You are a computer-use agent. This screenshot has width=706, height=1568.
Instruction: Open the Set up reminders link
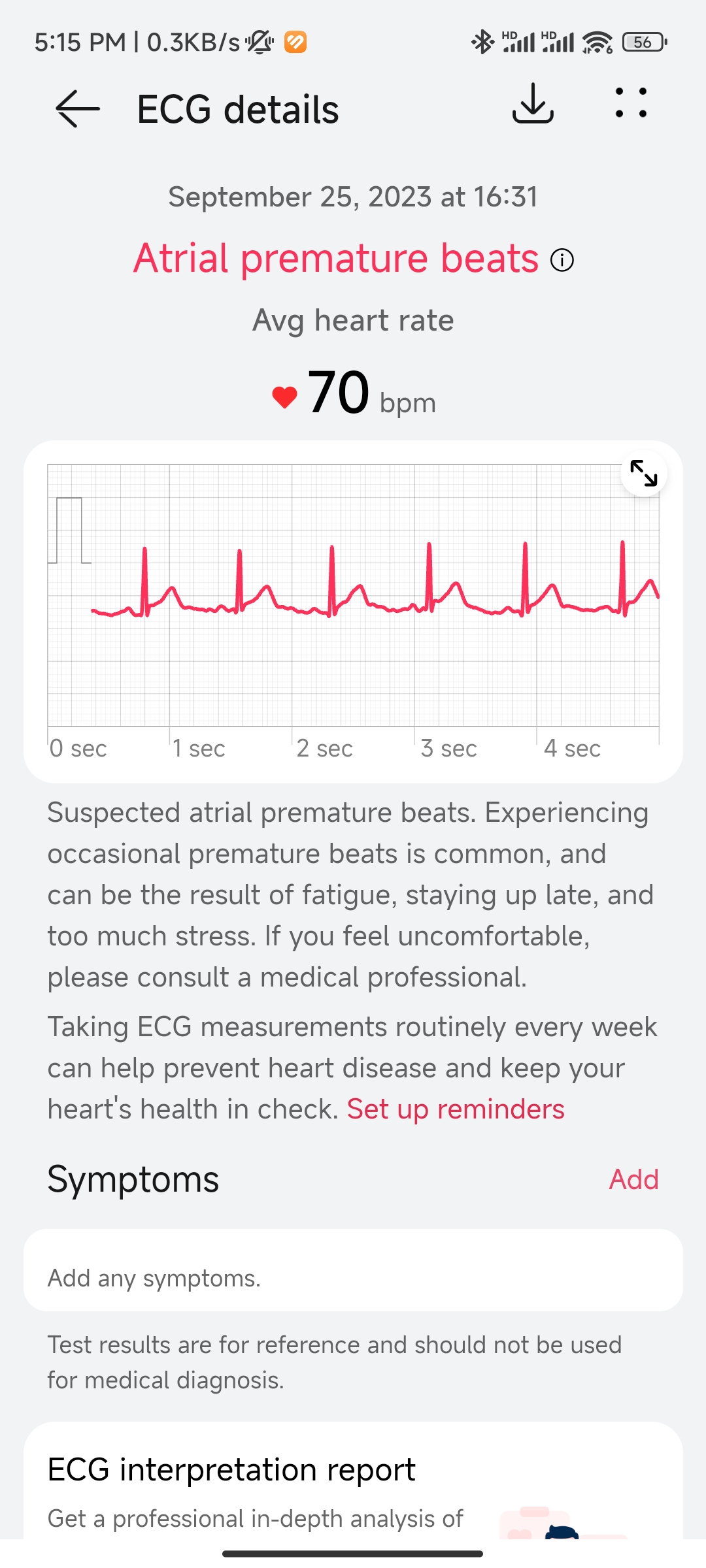click(456, 1109)
